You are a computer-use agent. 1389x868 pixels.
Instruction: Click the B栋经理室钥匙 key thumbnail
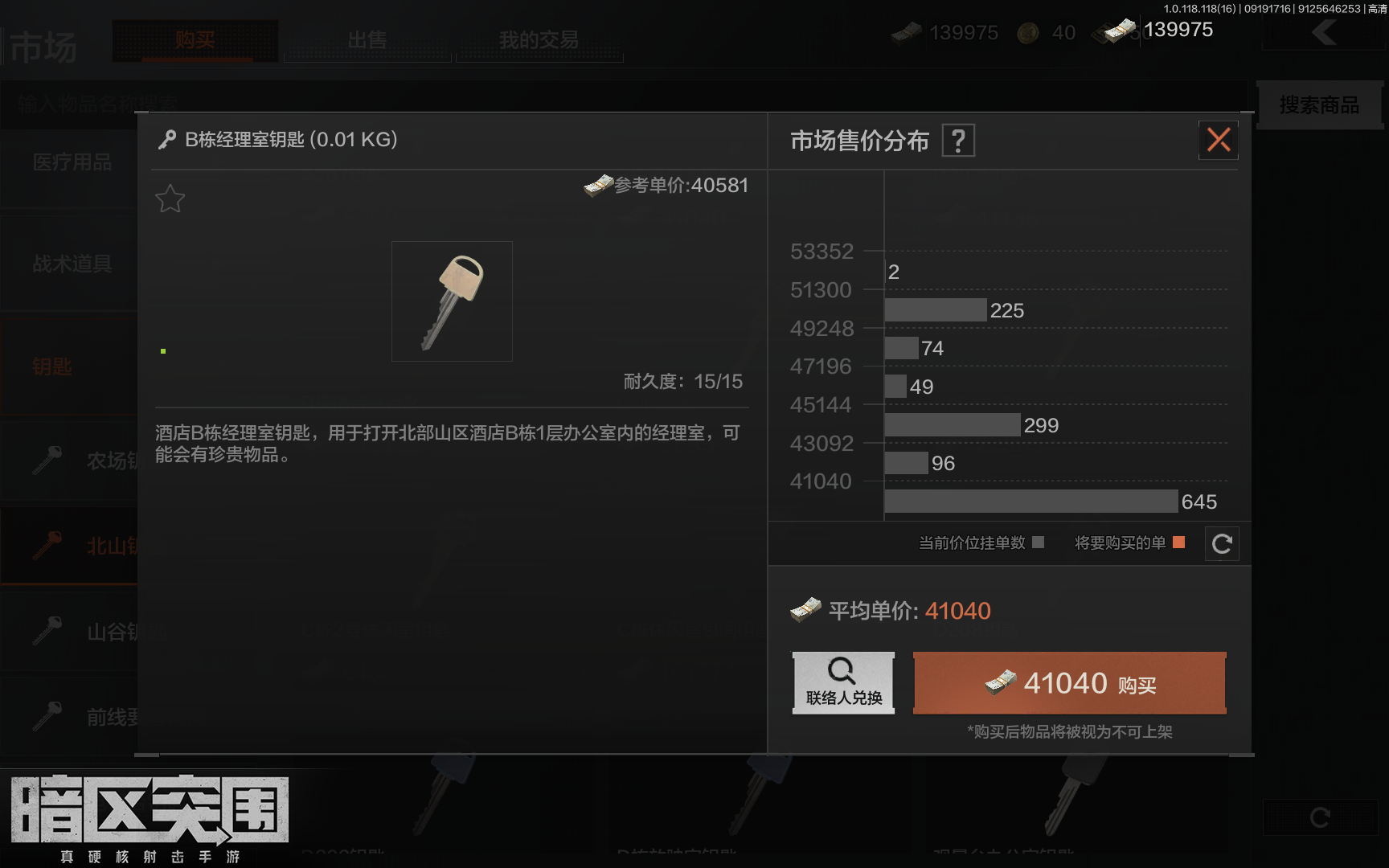click(452, 301)
